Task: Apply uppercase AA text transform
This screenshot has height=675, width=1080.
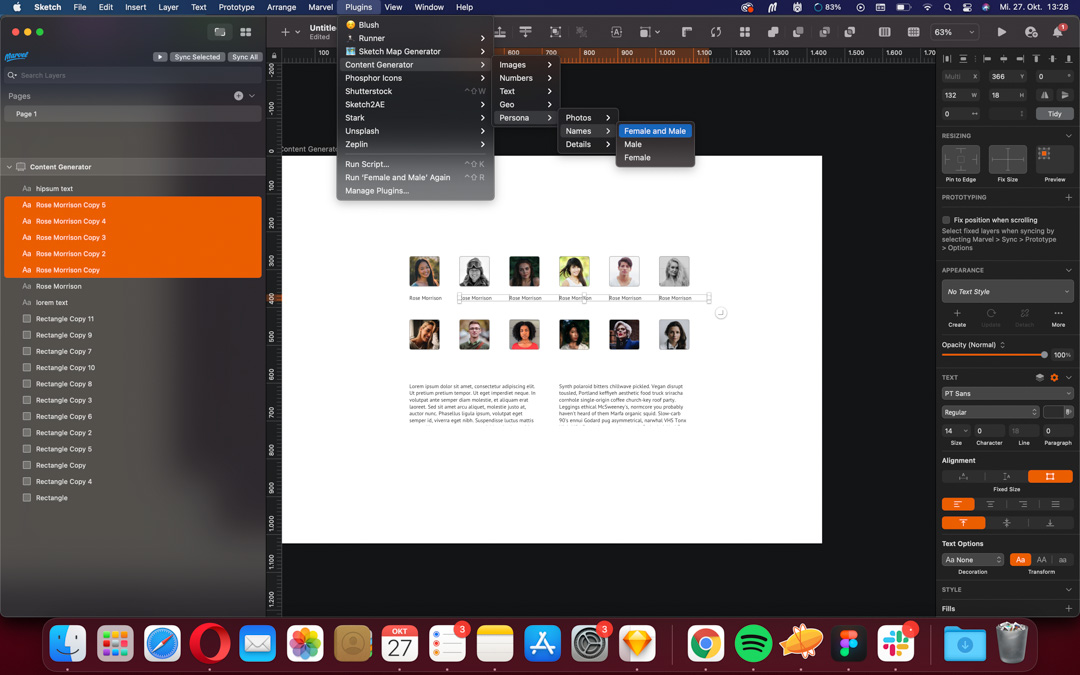Action: [x=1041, y=559]
